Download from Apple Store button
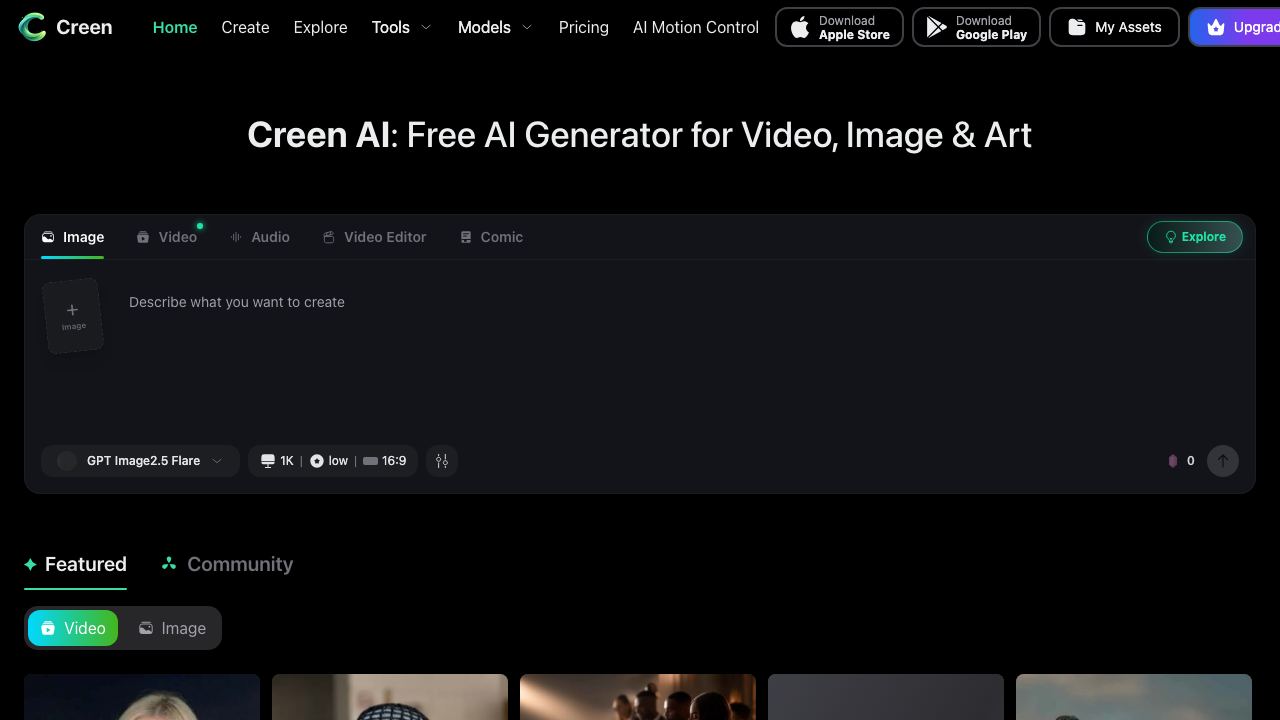1280x720 pixels. (839, 27)
